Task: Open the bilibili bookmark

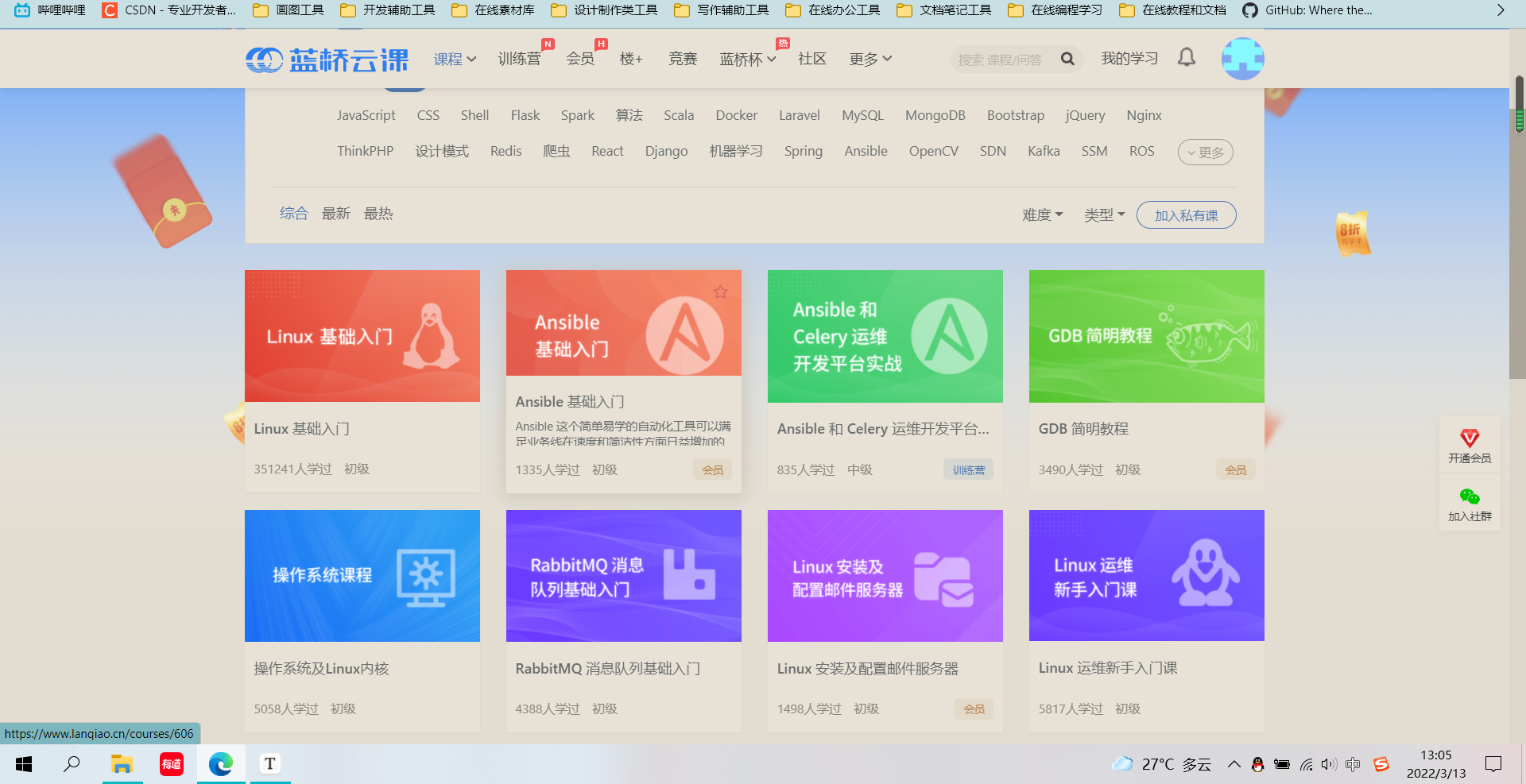Action: 49,10
